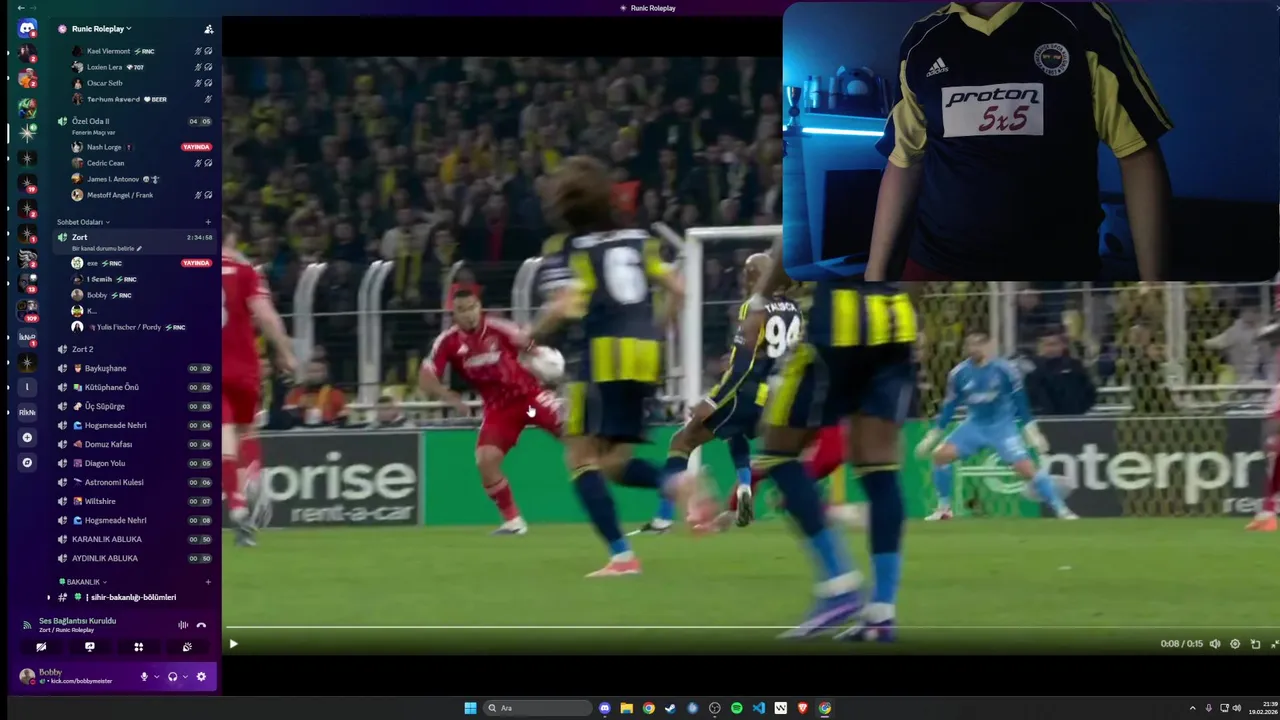Toggle camera on in voice panel
This screenshot has height=720, width=1280.
41,647
